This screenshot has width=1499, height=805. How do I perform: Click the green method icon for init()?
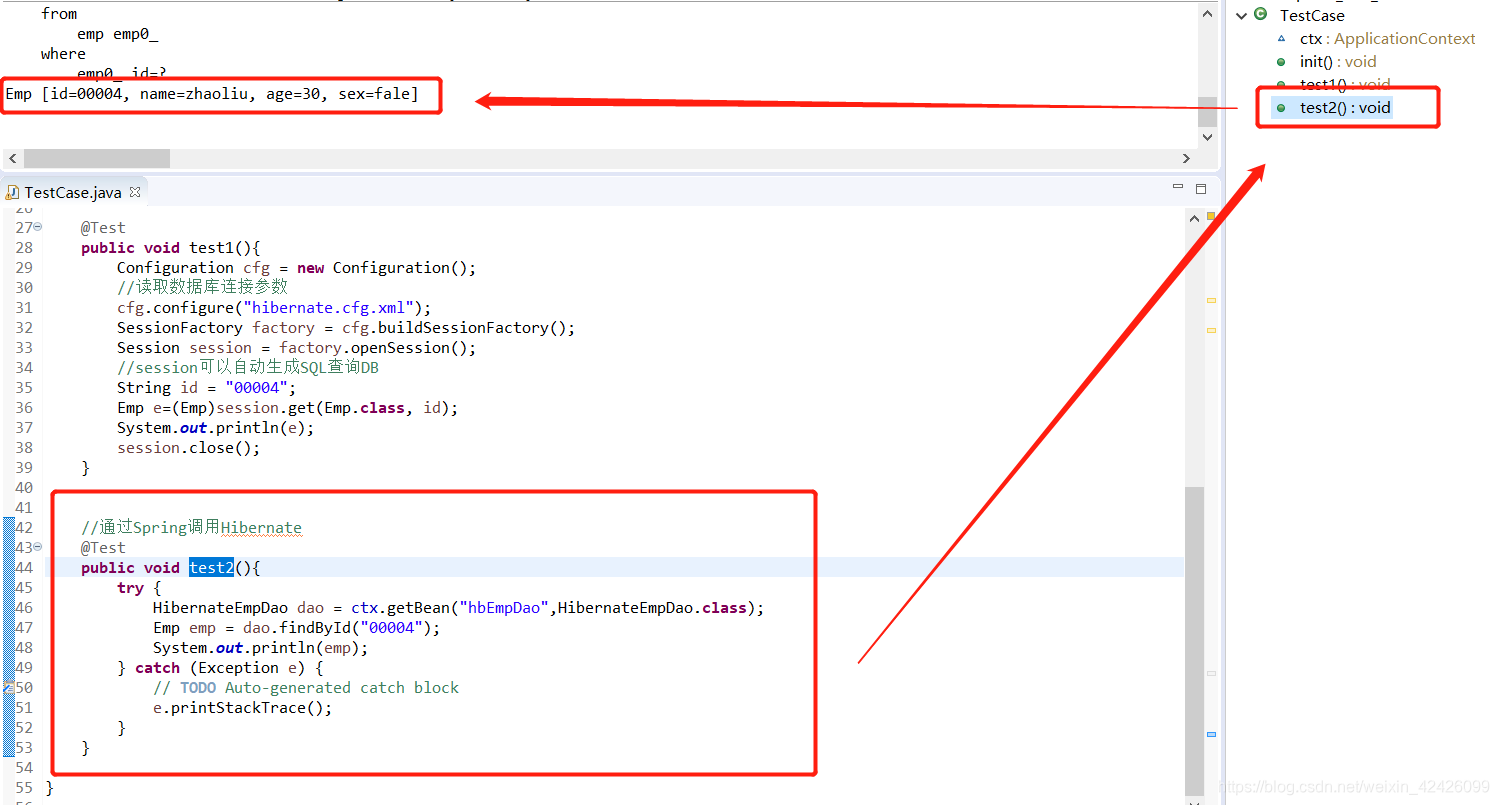click(1281, 62)
